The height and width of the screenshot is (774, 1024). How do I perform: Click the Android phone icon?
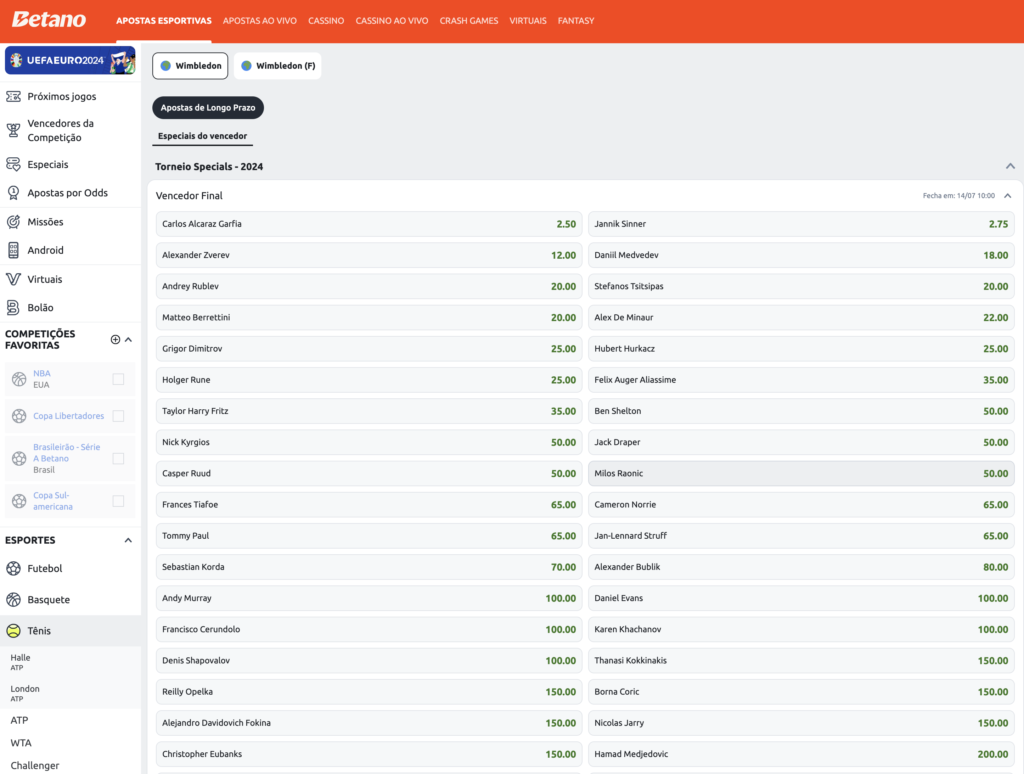pos(13,250)
